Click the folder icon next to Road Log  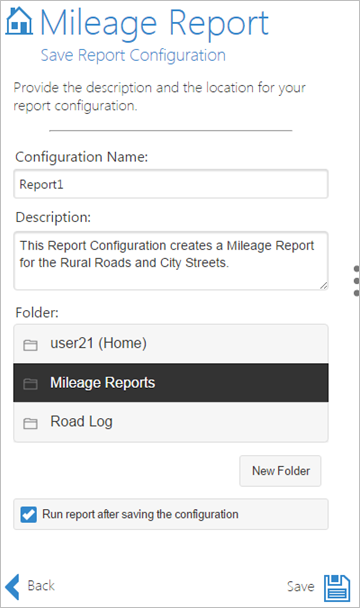[30, 423]
